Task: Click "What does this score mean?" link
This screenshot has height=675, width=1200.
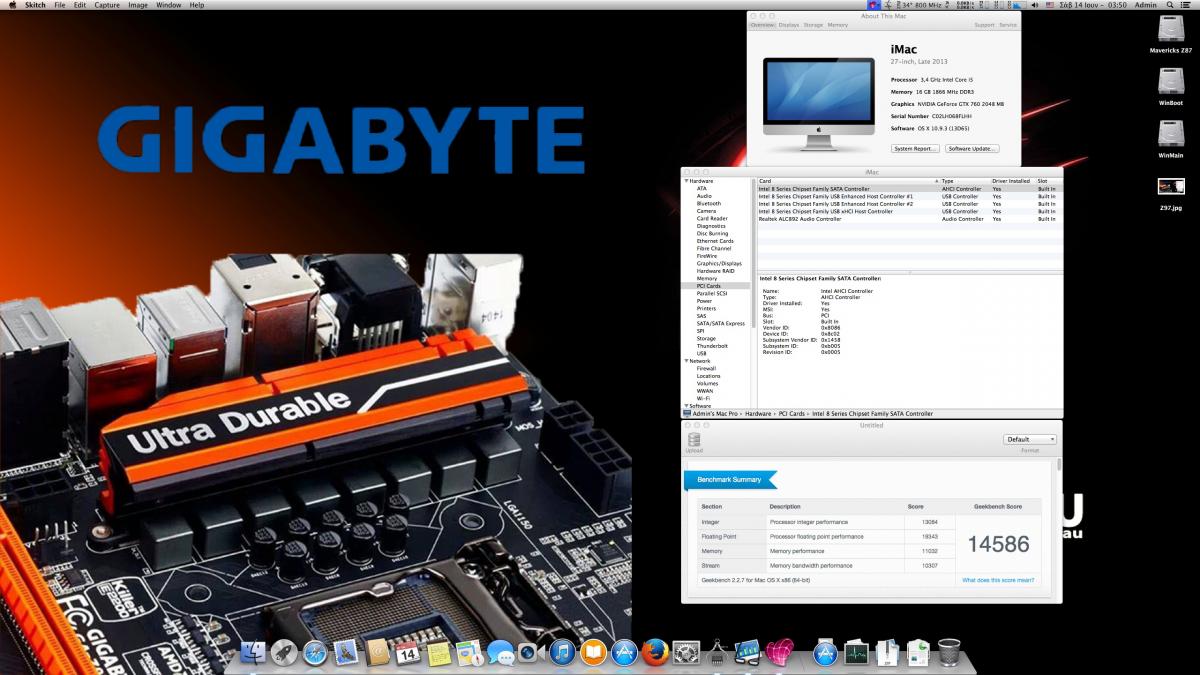Action: (x=998, y=580)
